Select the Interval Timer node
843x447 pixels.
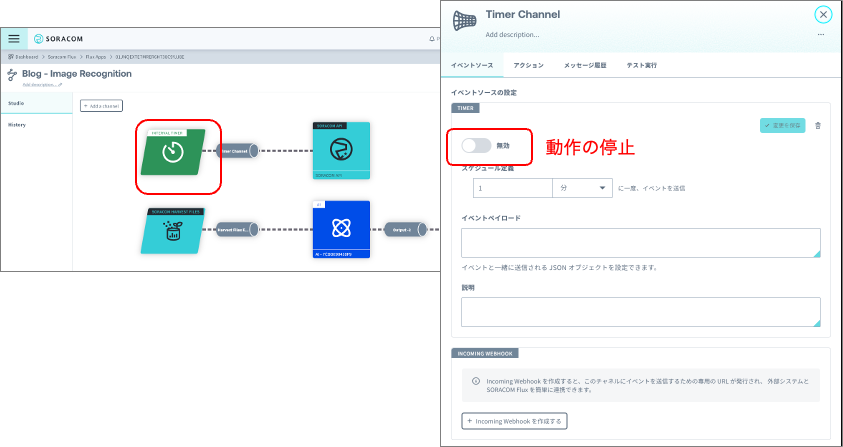(x=173, y=152)
